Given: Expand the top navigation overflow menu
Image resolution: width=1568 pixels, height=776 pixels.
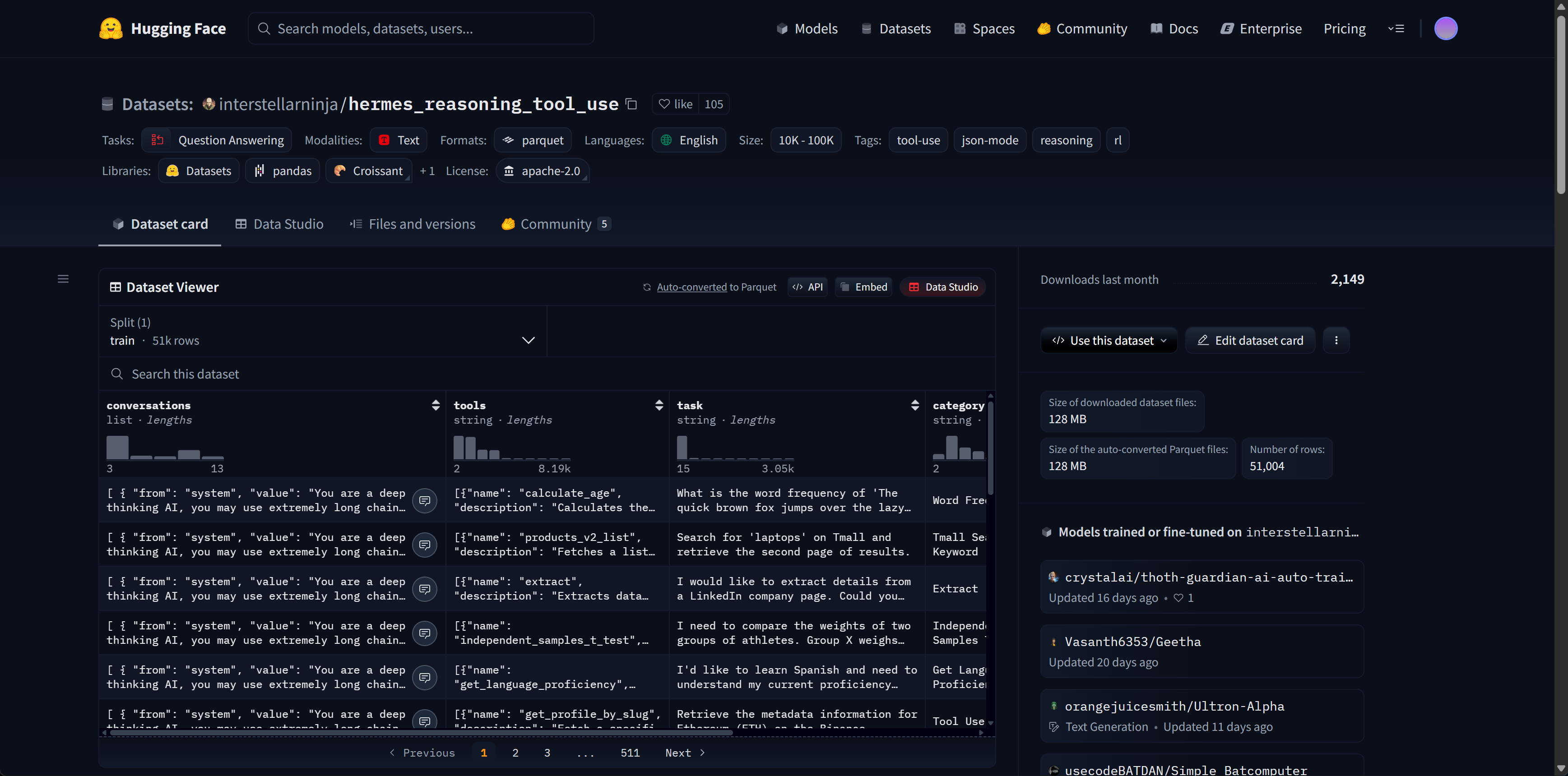Looking at the screenshot, I should pos(1396,28).
